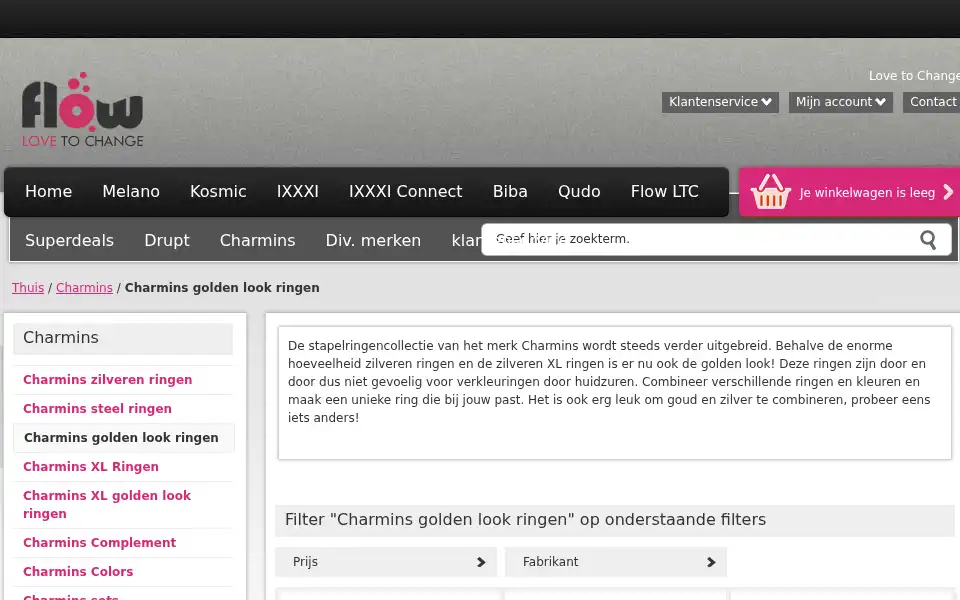Open the Biba menu item
The height and width of the screenshot is (600, 960).
[510, 192]
